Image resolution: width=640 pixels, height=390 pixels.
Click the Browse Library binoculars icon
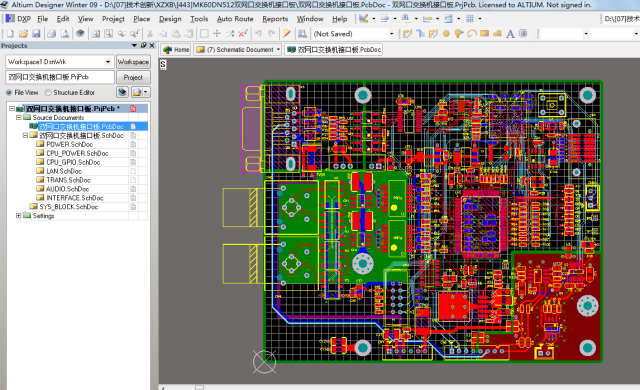pyautogui.click(x=302, y=34)
